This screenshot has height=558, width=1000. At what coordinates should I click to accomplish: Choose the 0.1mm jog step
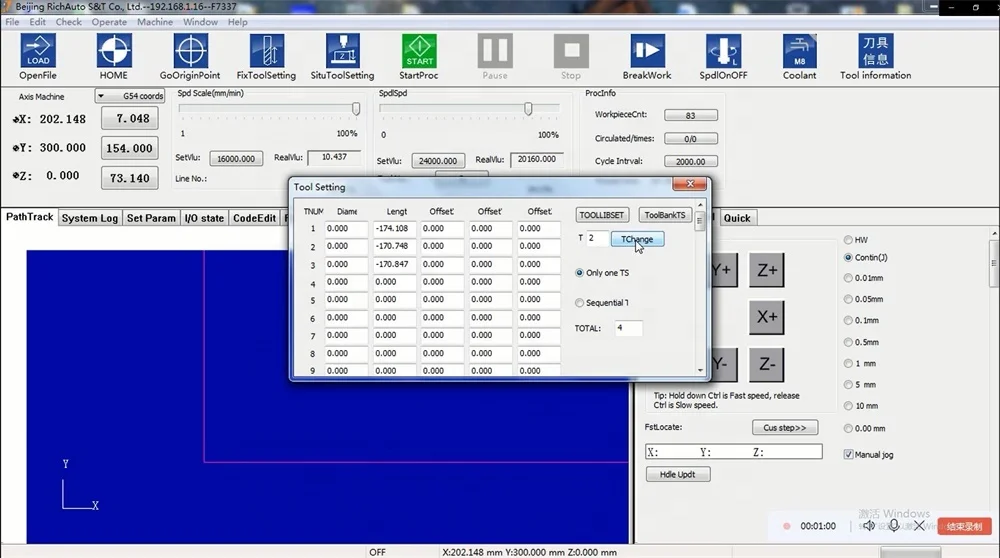click(848, 320)
